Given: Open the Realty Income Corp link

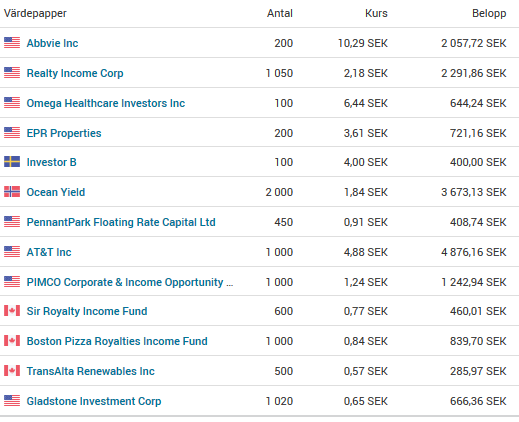Looking at the screenshot, I should [75, 73].
